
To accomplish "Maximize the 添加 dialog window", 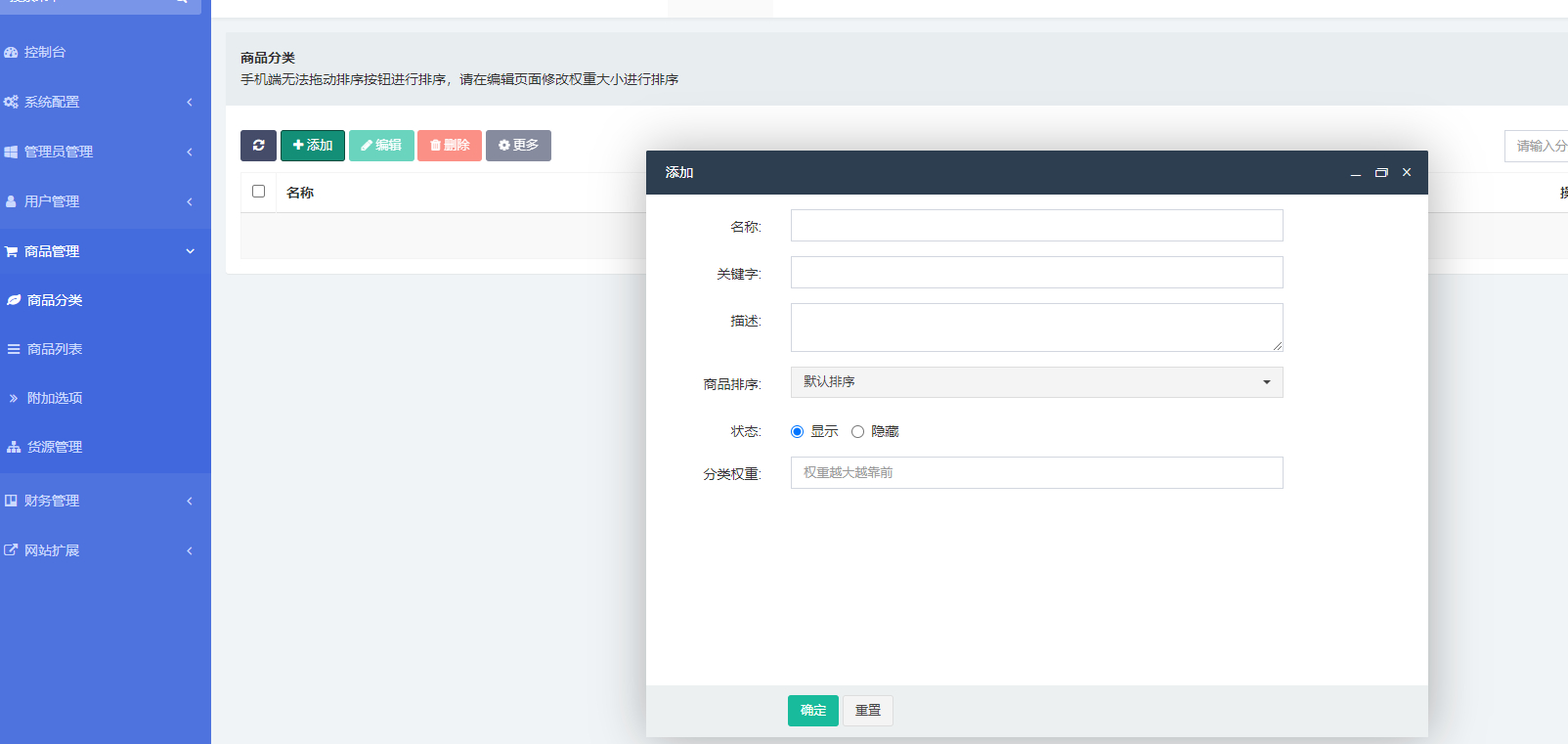I will pyautogui.click(x=1381, y=172).
